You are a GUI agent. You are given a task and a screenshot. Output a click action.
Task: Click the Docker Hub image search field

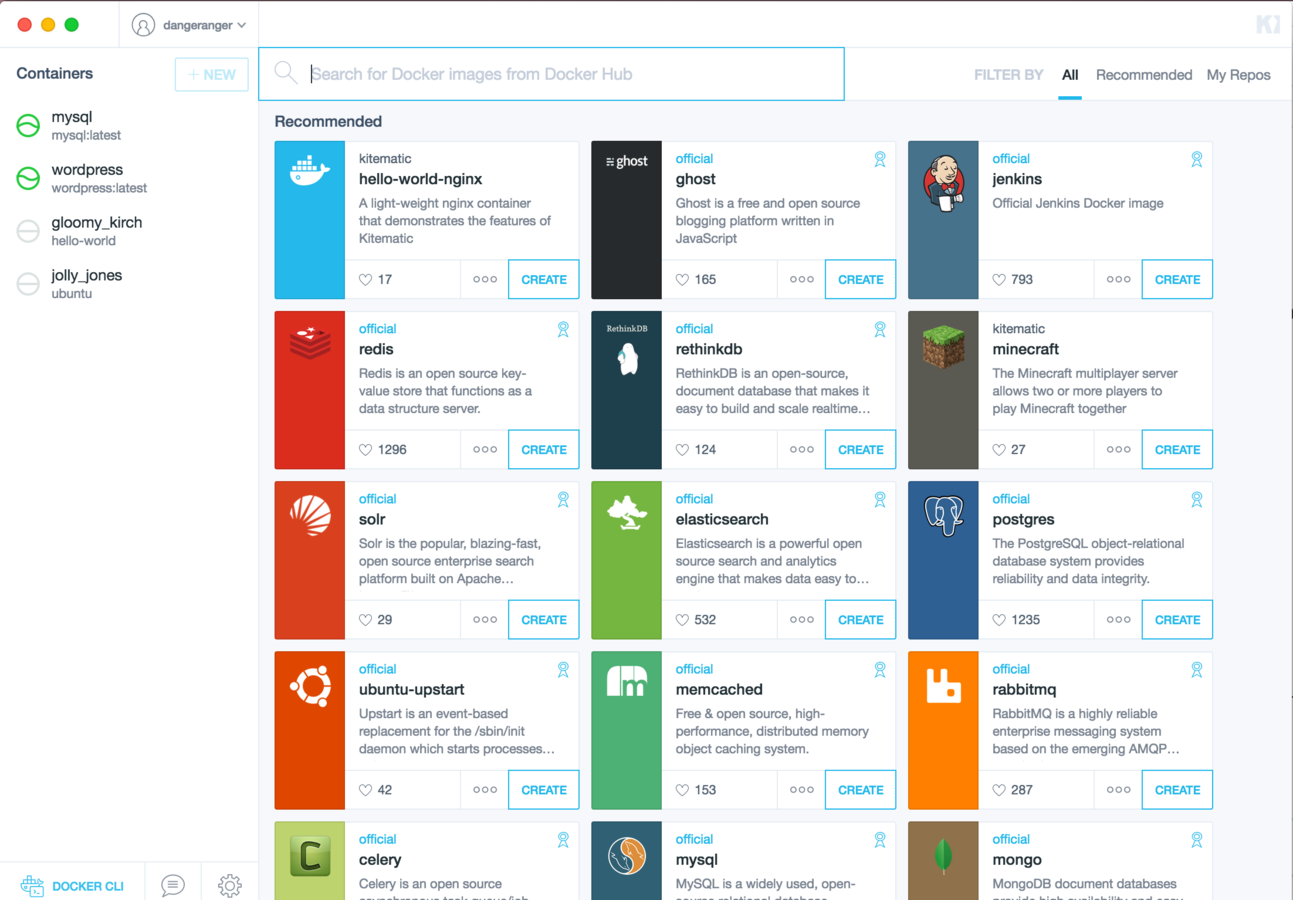click(551, 74)
